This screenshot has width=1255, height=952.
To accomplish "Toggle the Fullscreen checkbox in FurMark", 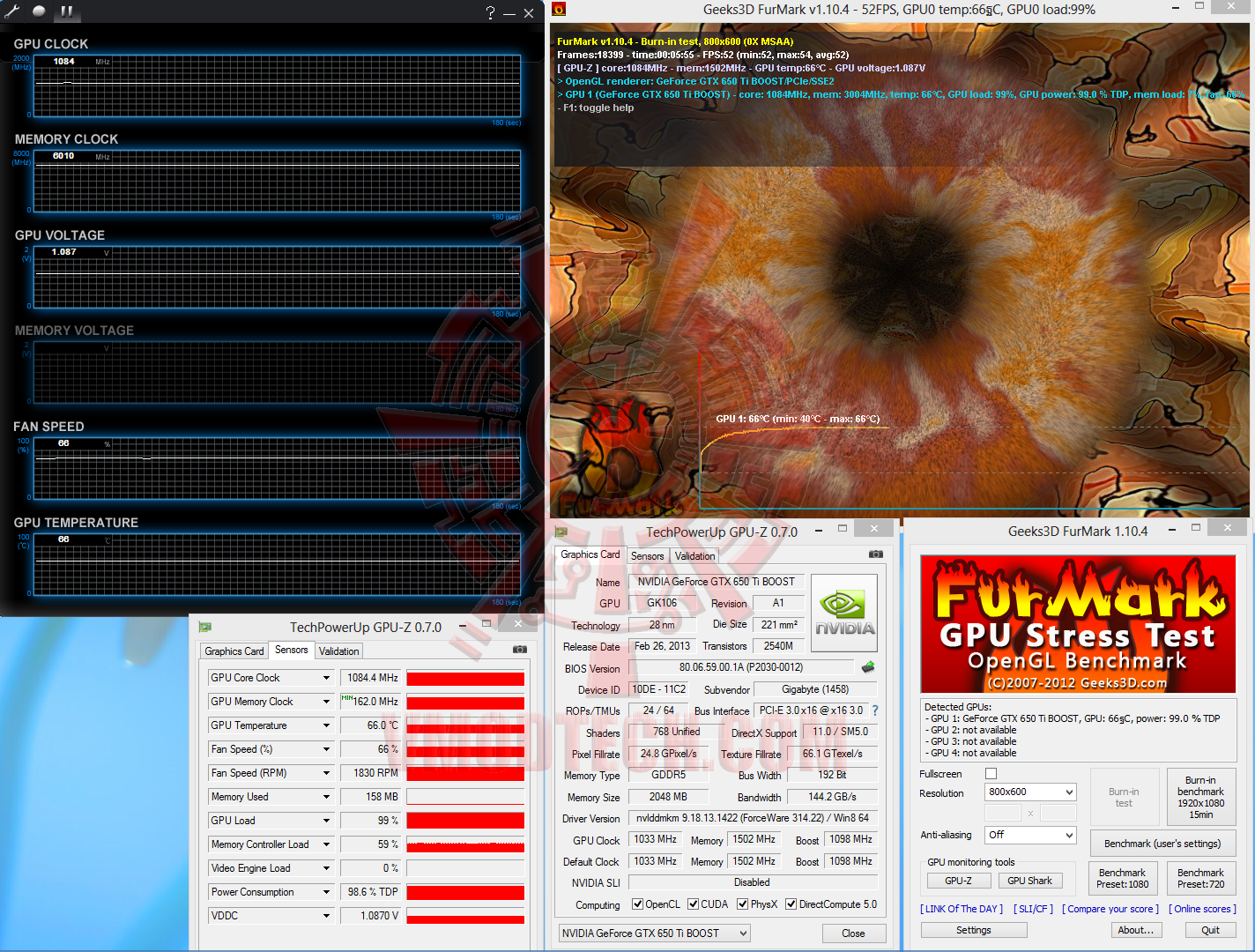I will click(x=991, y=774).
